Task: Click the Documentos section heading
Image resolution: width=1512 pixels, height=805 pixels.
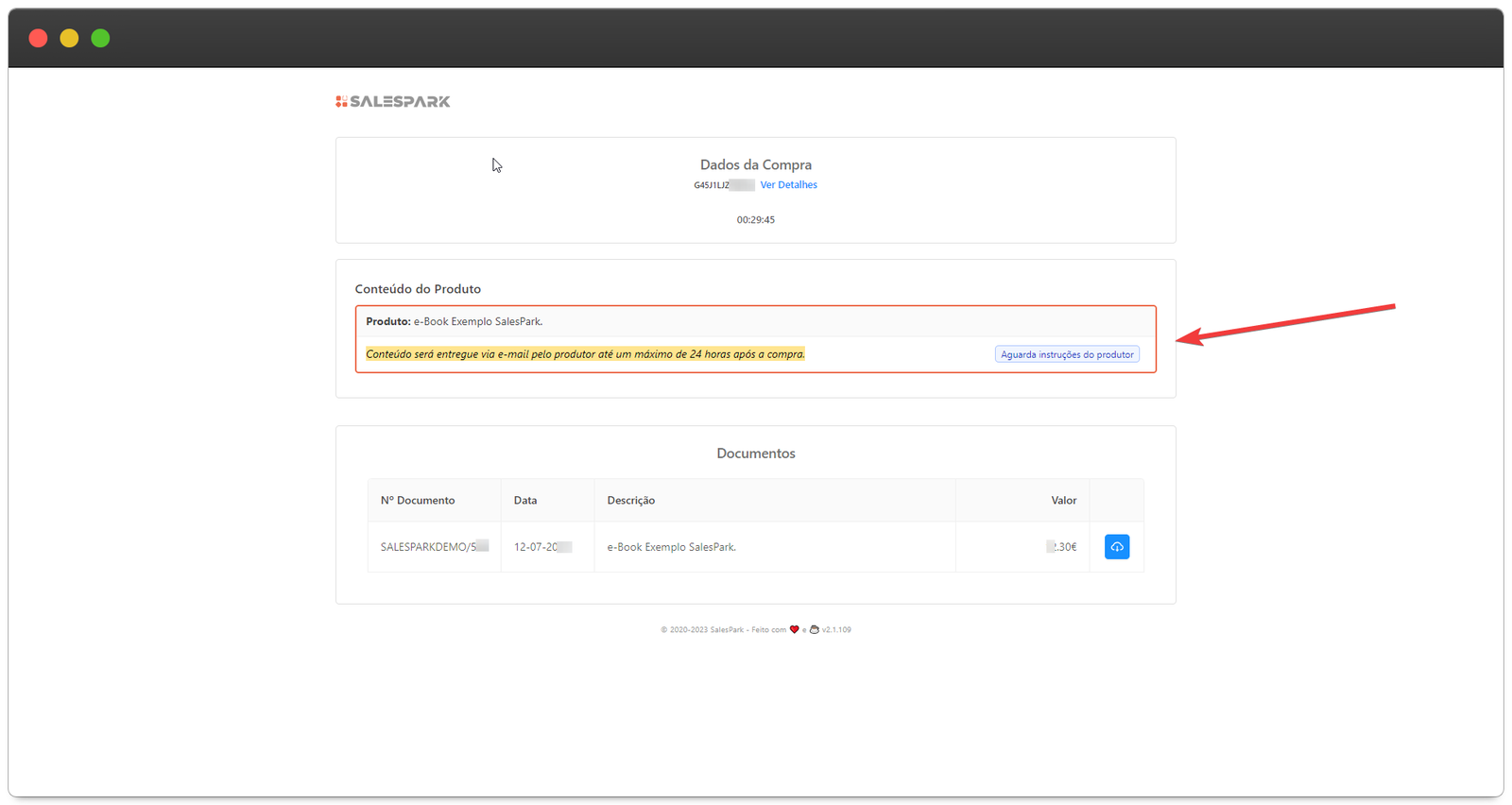Action: (756, 454)
